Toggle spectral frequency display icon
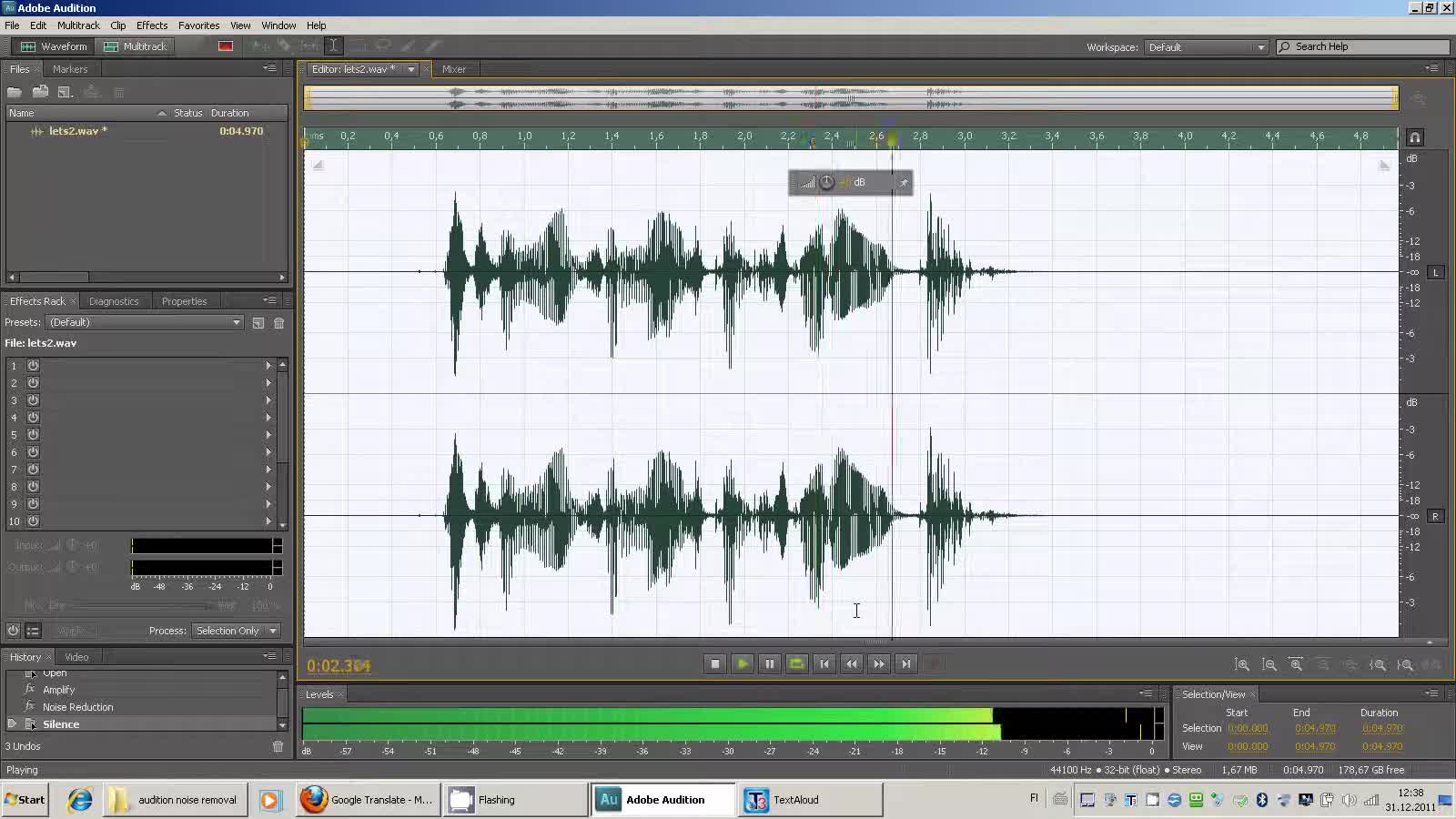The width and height of the screenshot is (1456, 819). click(226, 46)
